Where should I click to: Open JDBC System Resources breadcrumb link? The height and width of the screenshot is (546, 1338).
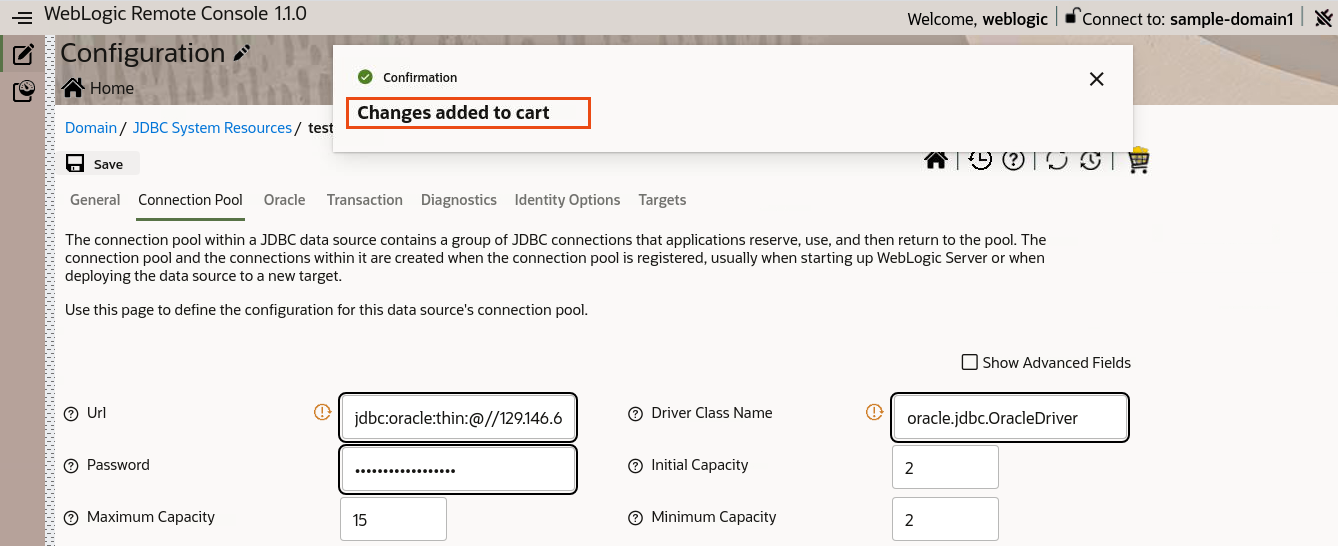point(212,128)
